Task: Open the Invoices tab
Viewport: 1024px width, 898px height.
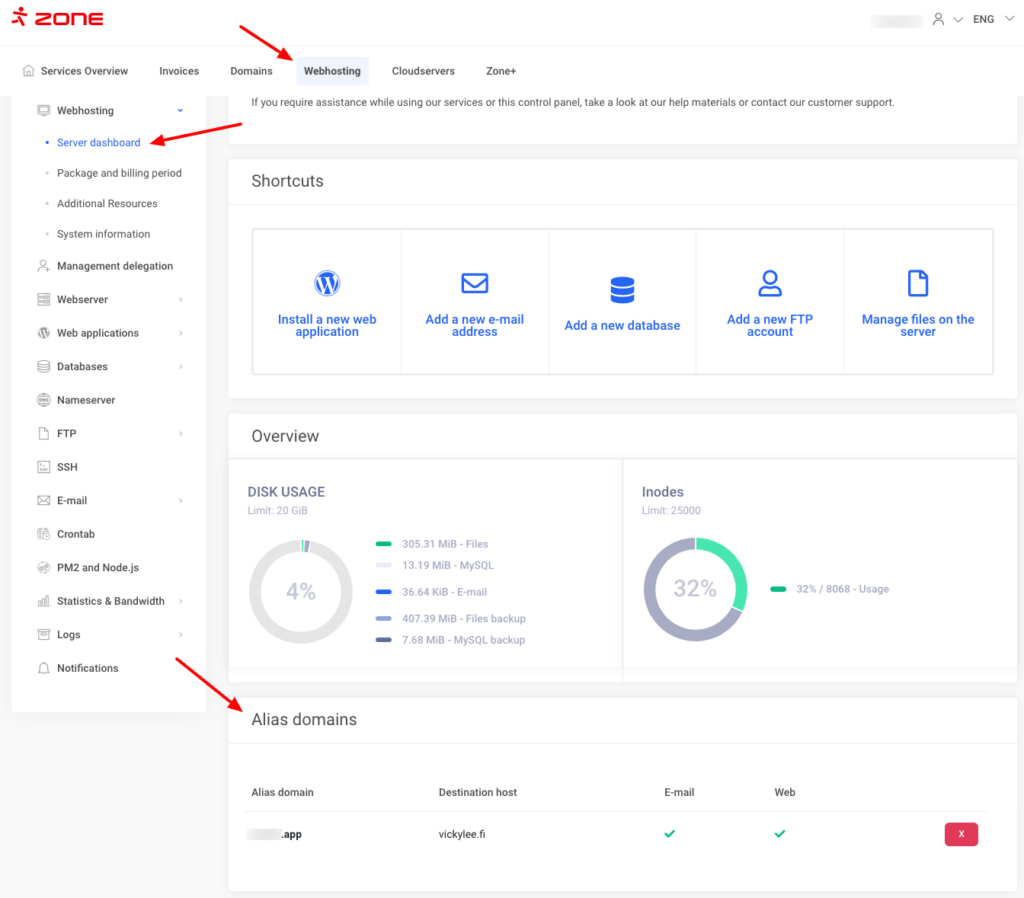Action: (x=179, y=71)
